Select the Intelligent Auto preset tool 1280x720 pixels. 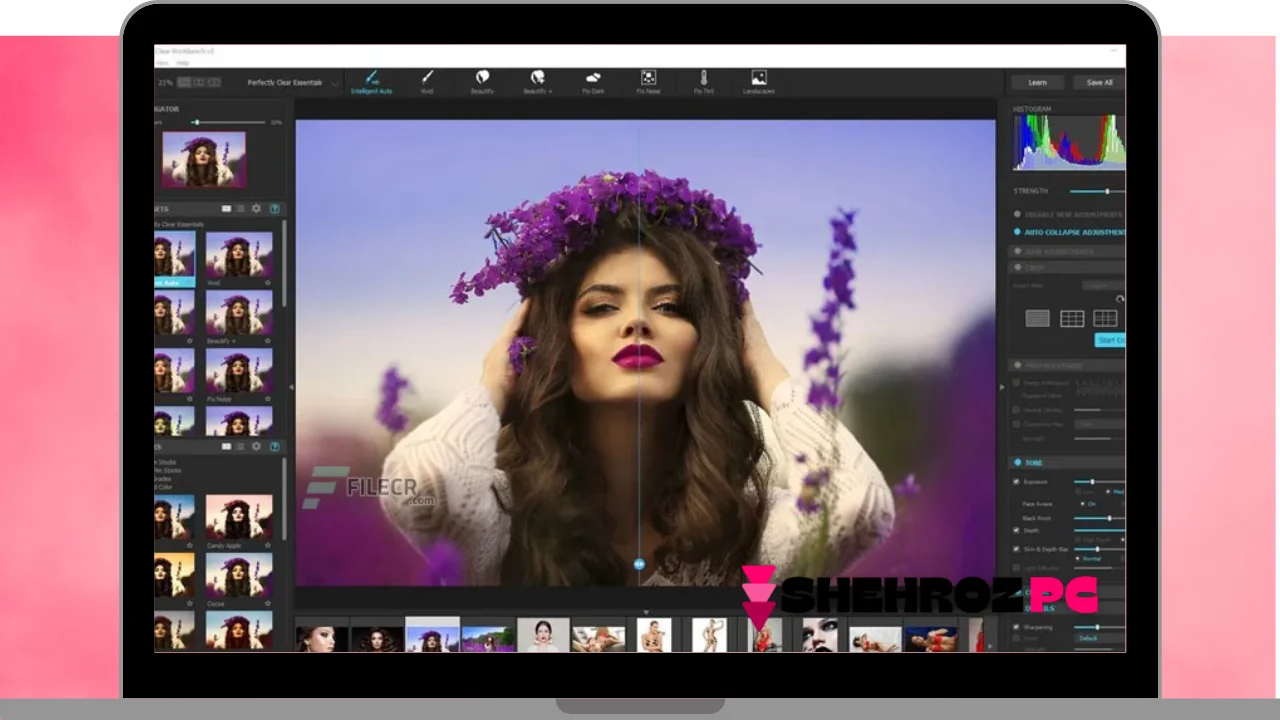pyautogui.click(x=371, y=81)
